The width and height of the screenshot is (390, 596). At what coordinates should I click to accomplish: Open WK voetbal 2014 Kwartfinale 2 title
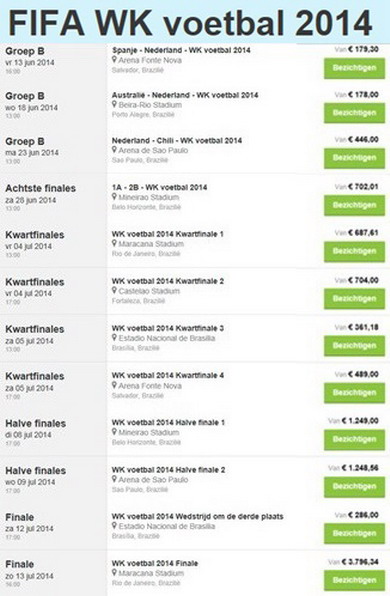[168, 281]
